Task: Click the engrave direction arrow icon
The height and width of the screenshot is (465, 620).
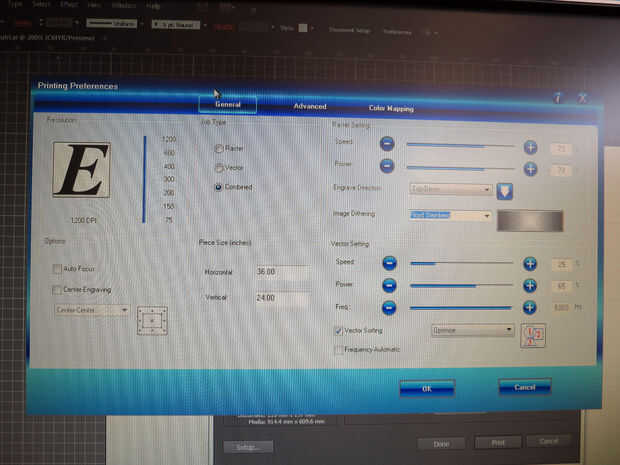Action: pyautogui.click(x=505, y=191)
